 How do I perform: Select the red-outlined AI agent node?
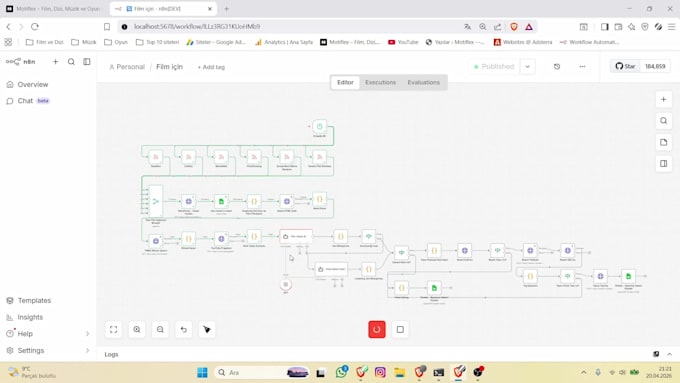(x=296, y=236)
